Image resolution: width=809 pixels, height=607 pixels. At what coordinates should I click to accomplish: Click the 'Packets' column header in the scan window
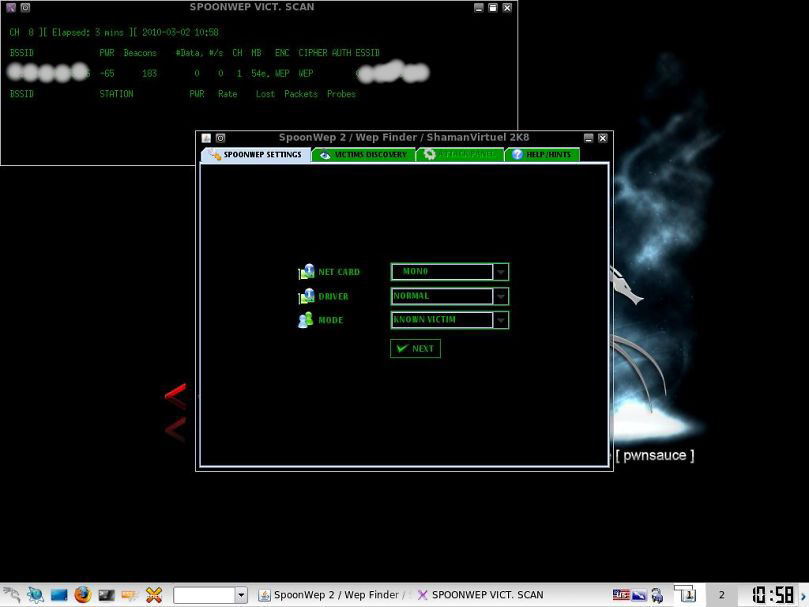pyautogui.click(x=301, y=94)
